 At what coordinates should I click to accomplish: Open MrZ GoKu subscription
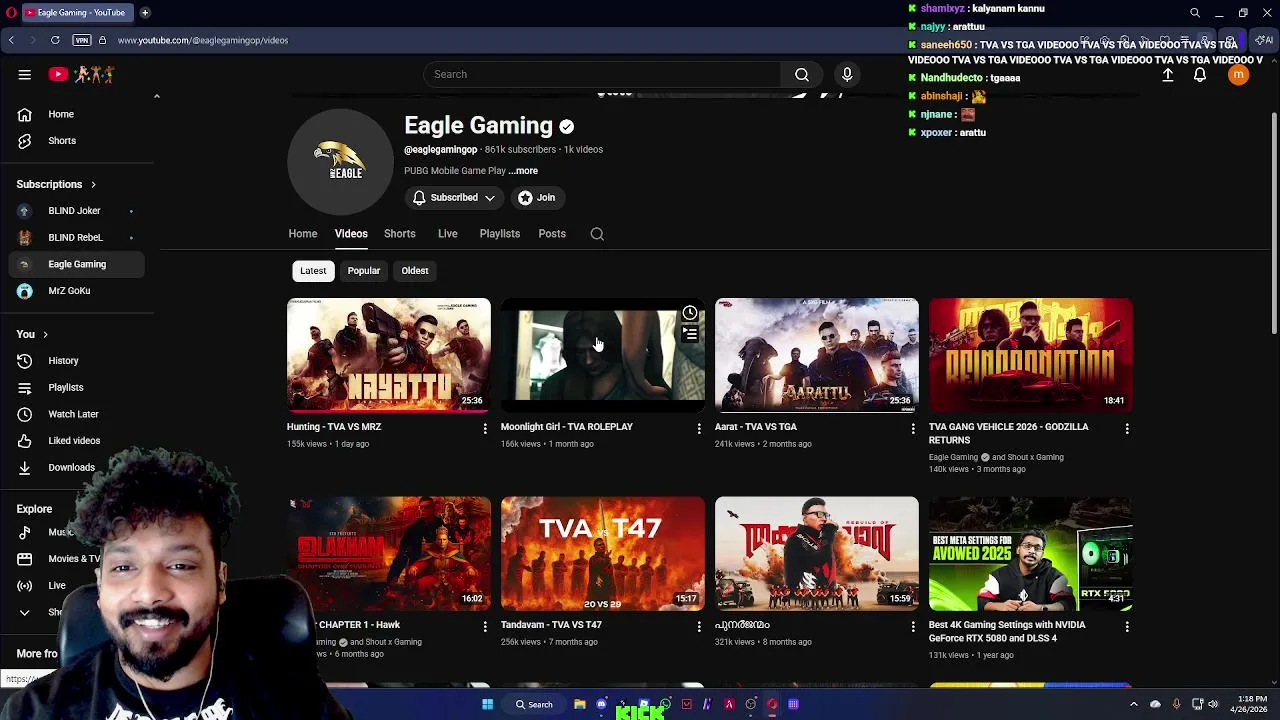[77, 291]
